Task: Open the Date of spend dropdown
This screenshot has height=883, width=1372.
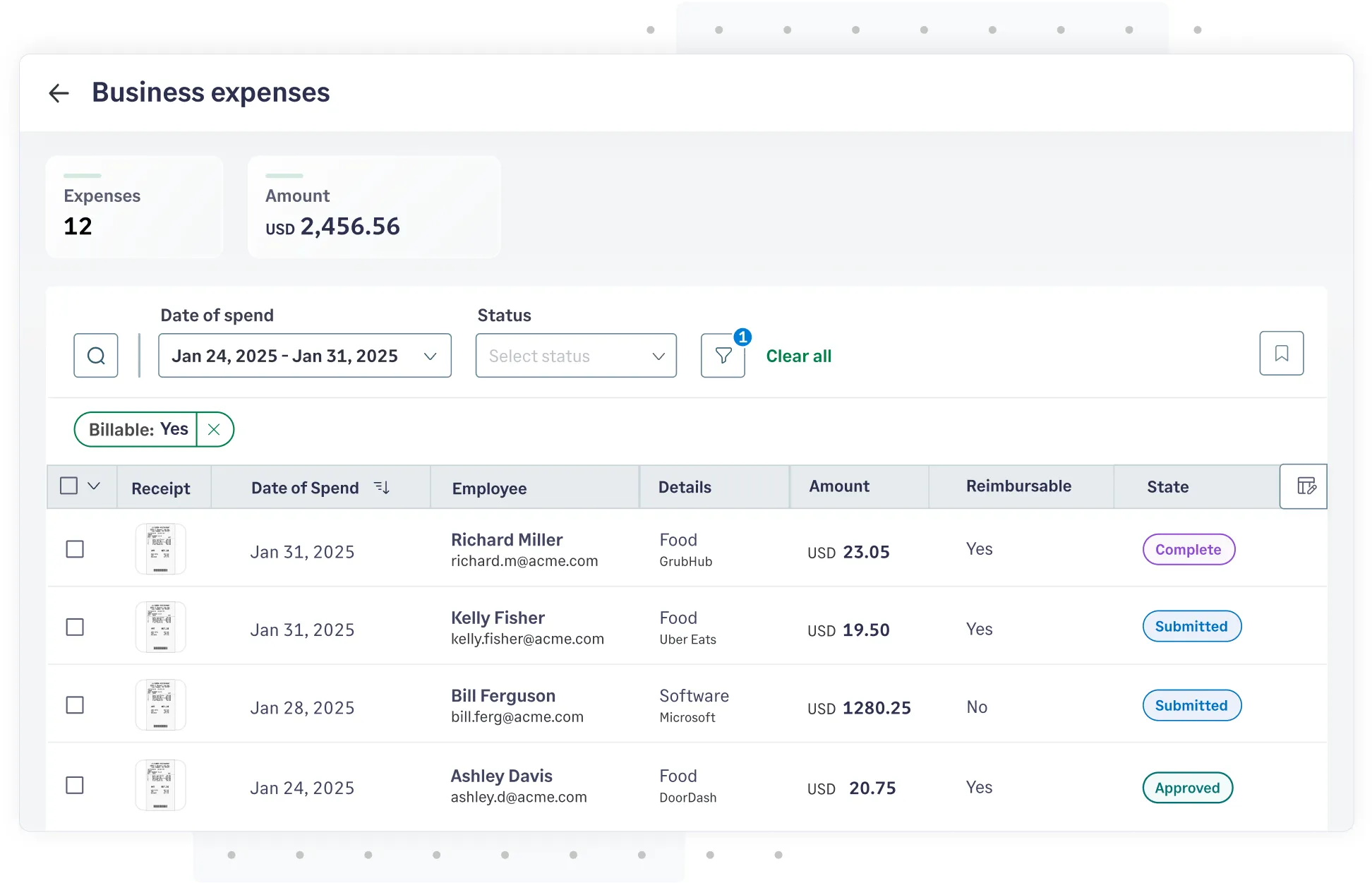Action: pyautogui.click(x=304, y=355)
